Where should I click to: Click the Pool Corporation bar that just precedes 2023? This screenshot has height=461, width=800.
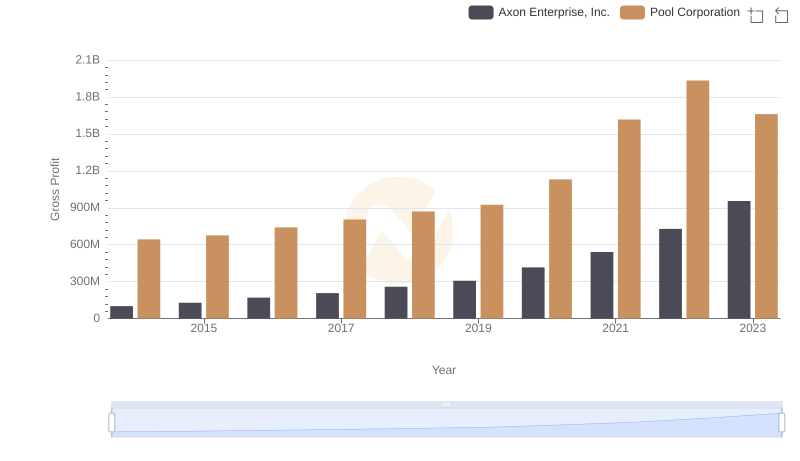[x=697, y=199]
